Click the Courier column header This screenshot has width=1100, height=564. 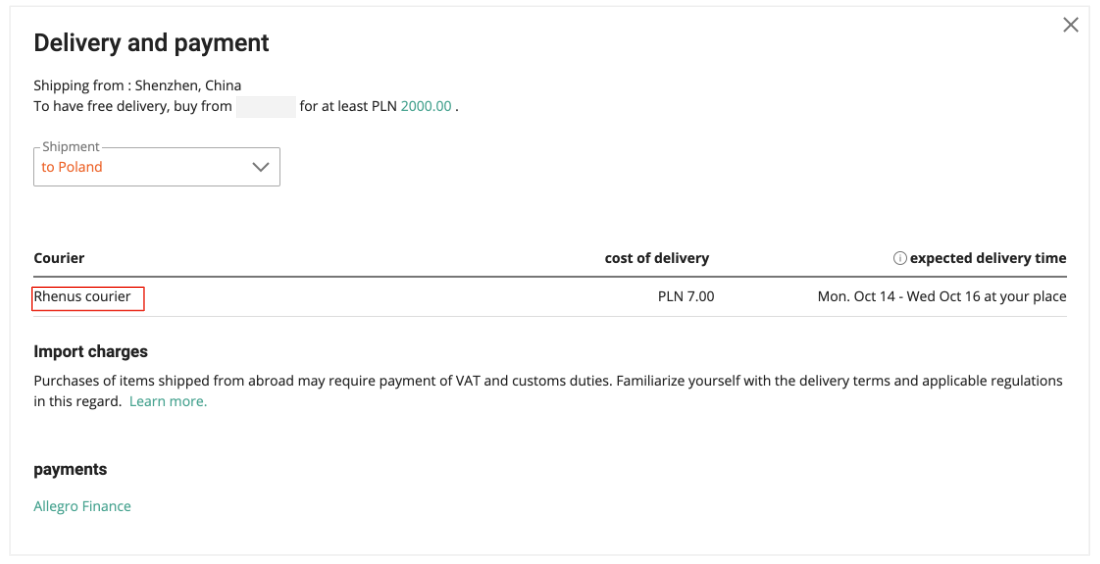click(x=59, y=258)
